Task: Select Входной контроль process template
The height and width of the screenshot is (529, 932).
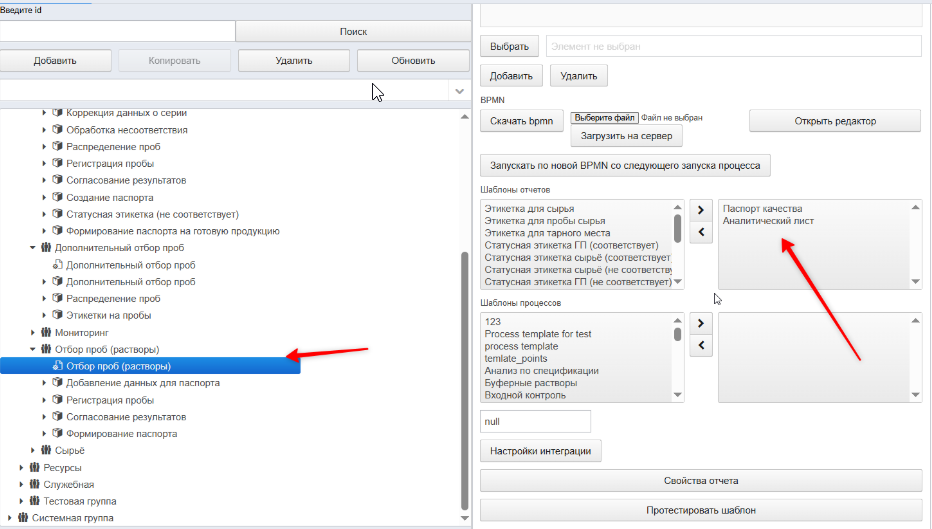Action: tap(525, 395)
